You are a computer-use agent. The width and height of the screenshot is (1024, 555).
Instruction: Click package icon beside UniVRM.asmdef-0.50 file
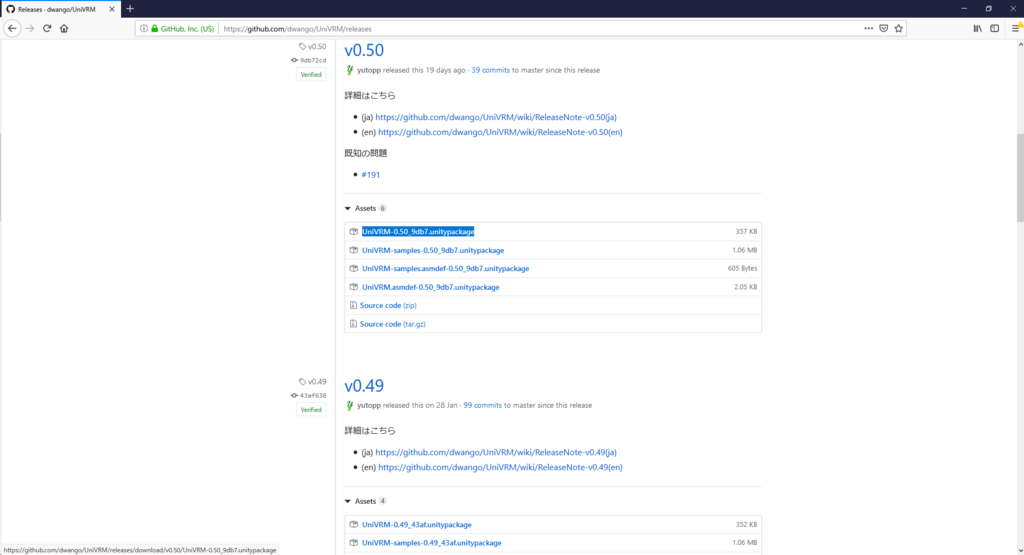353,287
